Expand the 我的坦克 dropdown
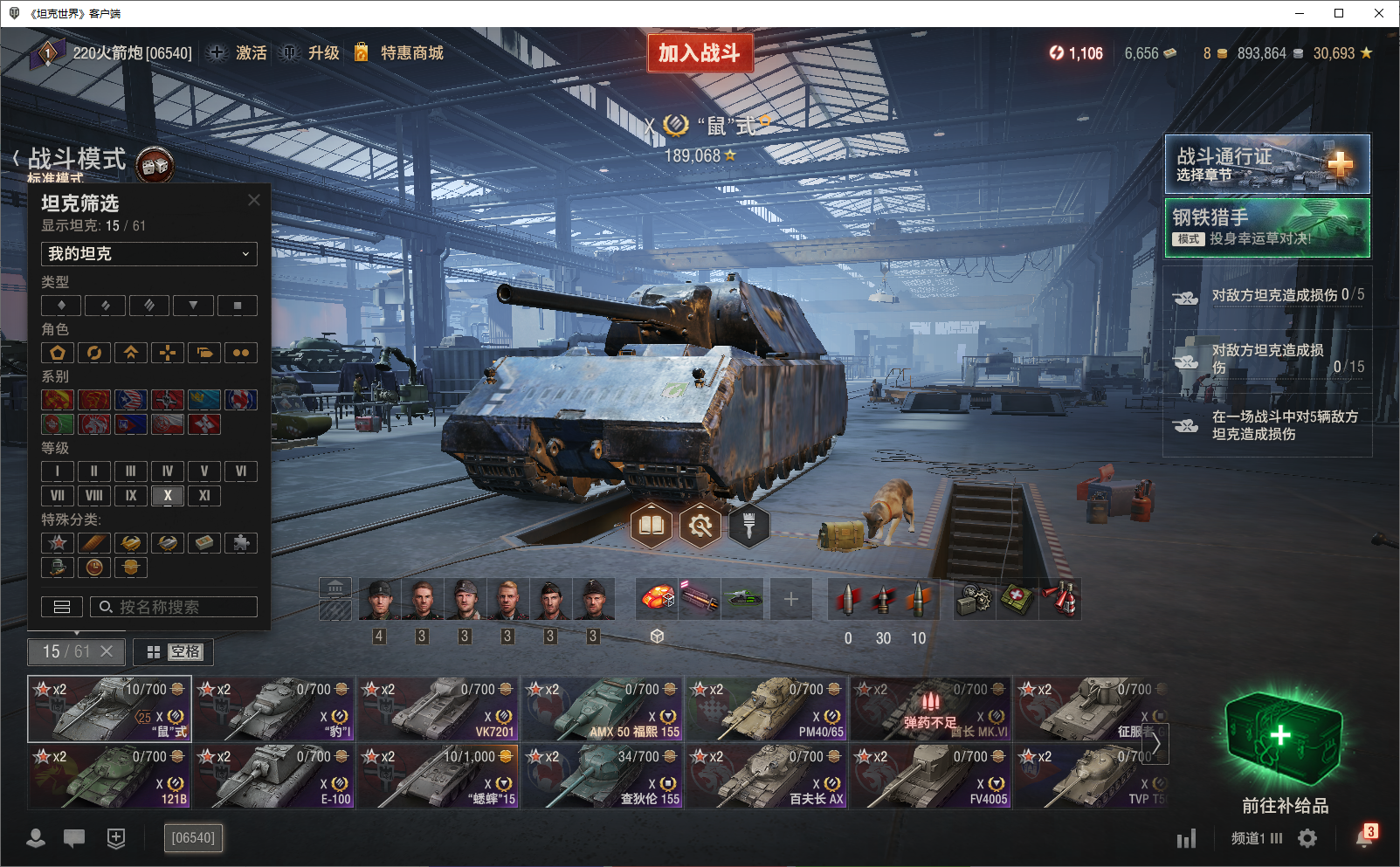Image resolution: width=1400 pixels, height=867 pixels. click(x=149, y=254)
